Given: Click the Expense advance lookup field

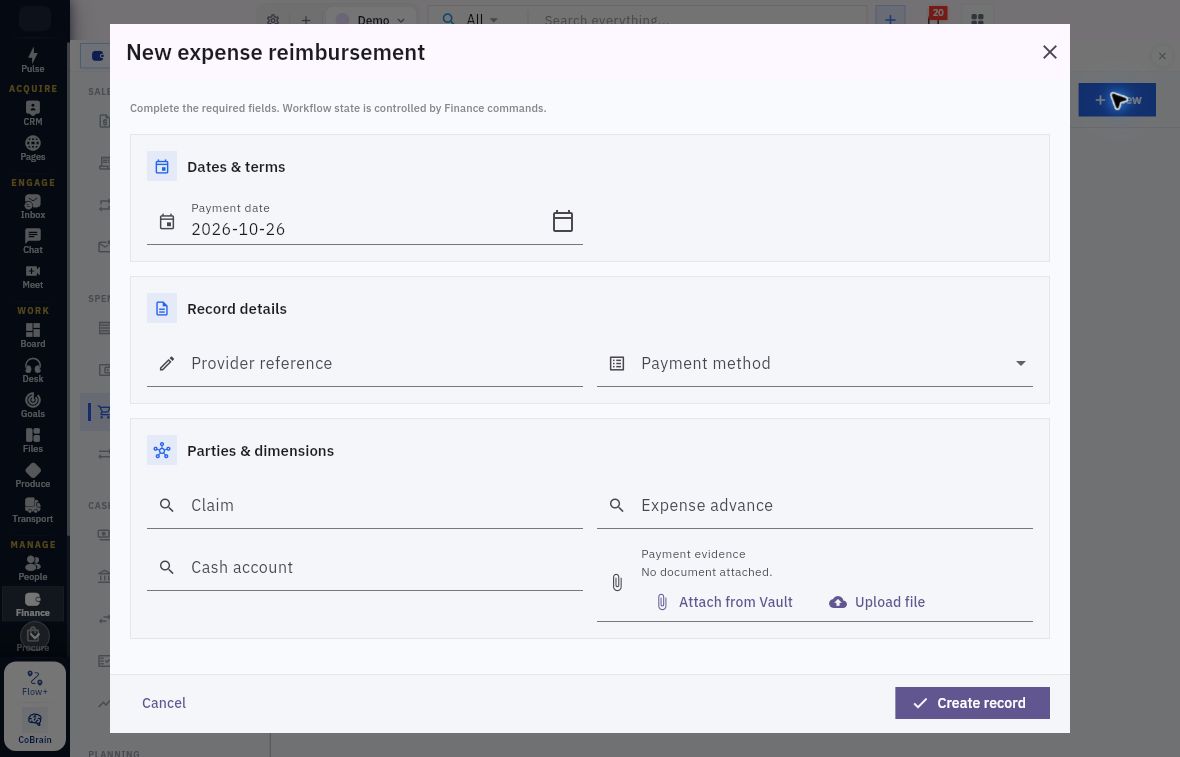Looking at the screenshot, I should (814, 506).
